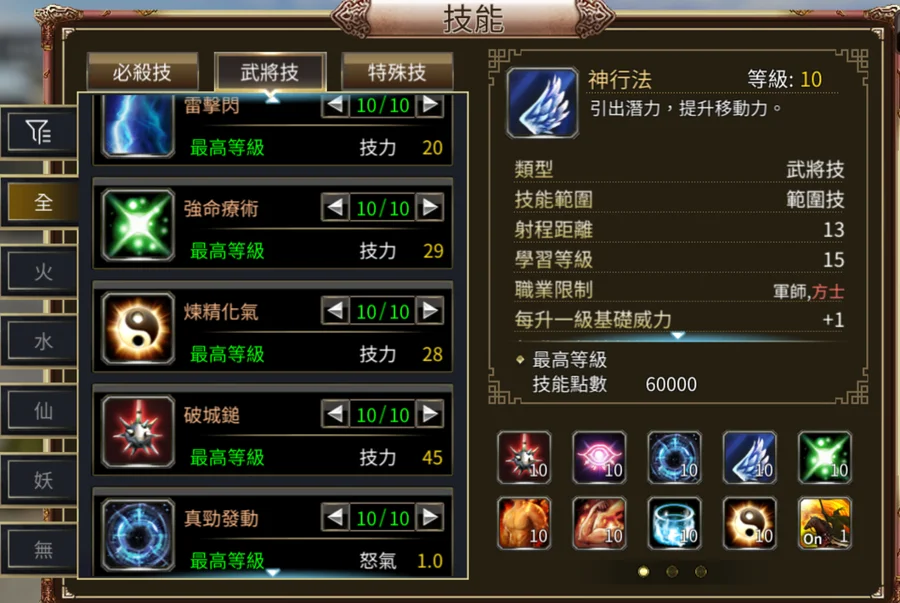Select the 水 element filter
Viewport: 900px width, 603px height.
coord(42,341)
